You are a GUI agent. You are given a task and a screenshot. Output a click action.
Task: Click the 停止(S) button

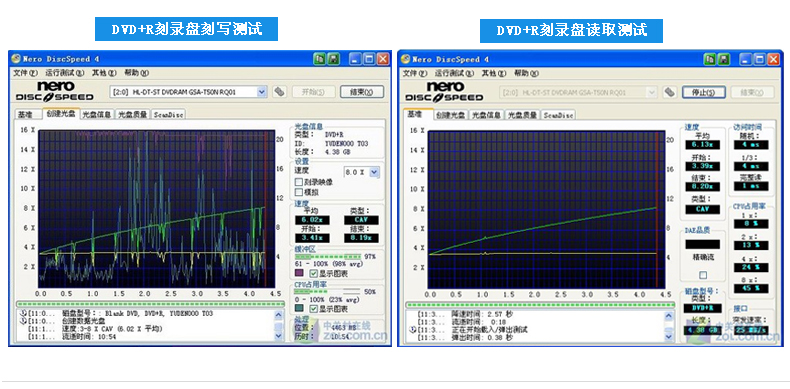pyautogui.click(x=703, y=92)
